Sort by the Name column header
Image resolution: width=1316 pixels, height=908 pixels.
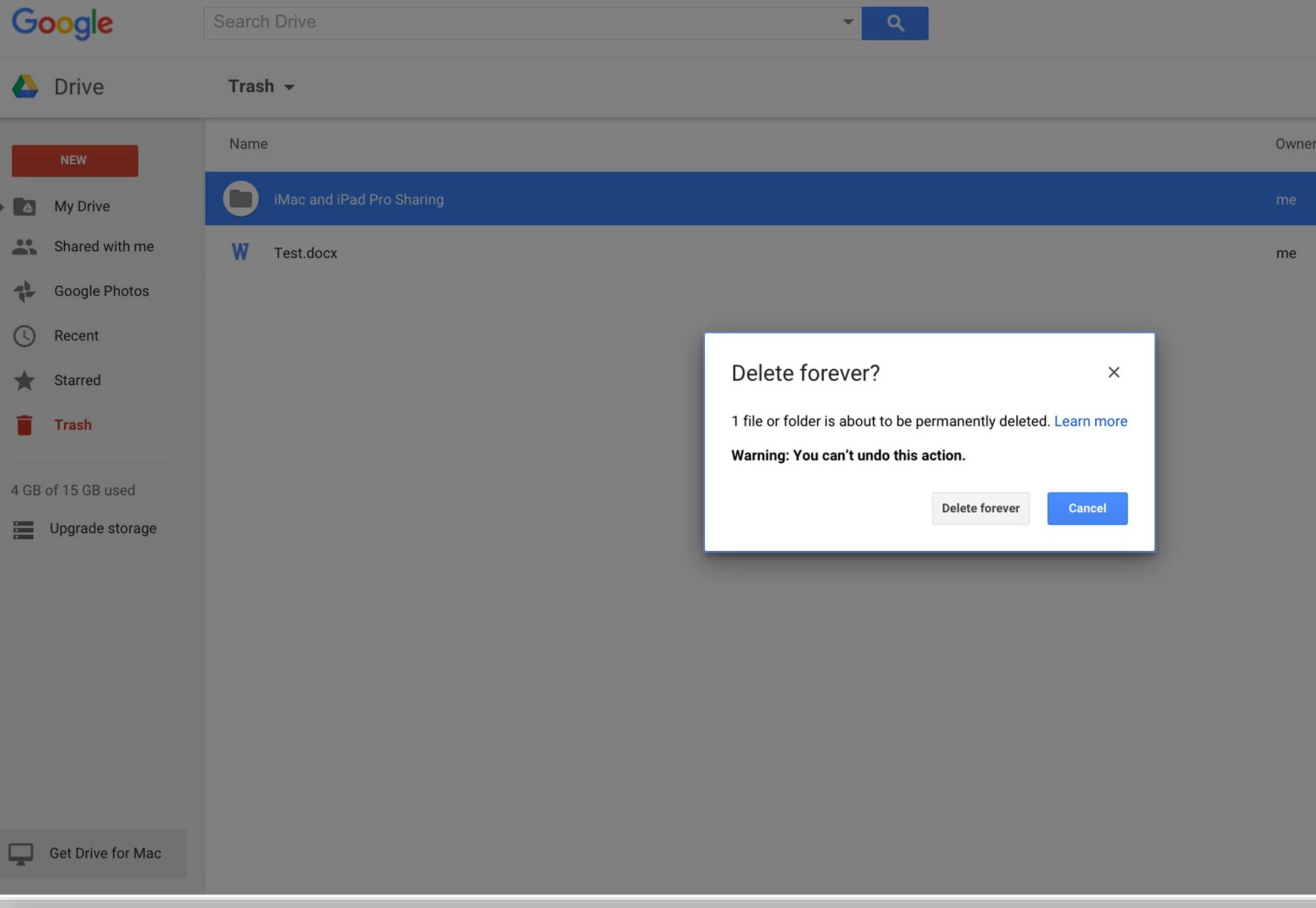pyautogui.click(x=248, y=144)
